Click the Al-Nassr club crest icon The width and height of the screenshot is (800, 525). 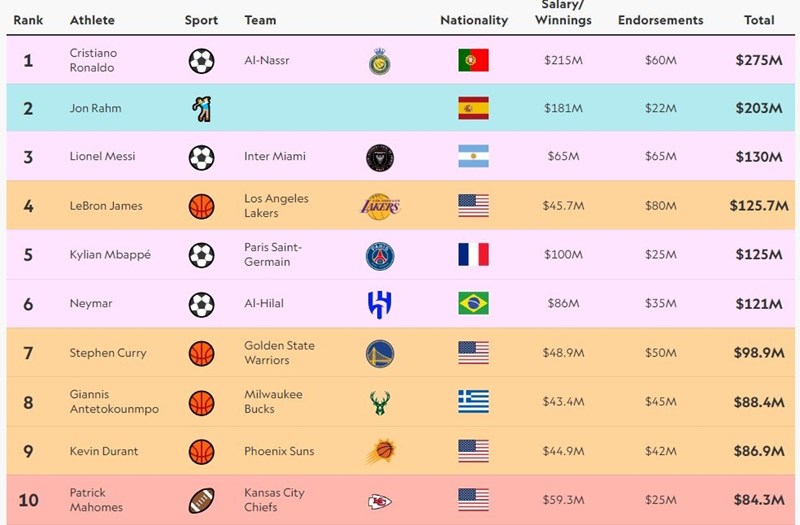[x=380, y=61]
